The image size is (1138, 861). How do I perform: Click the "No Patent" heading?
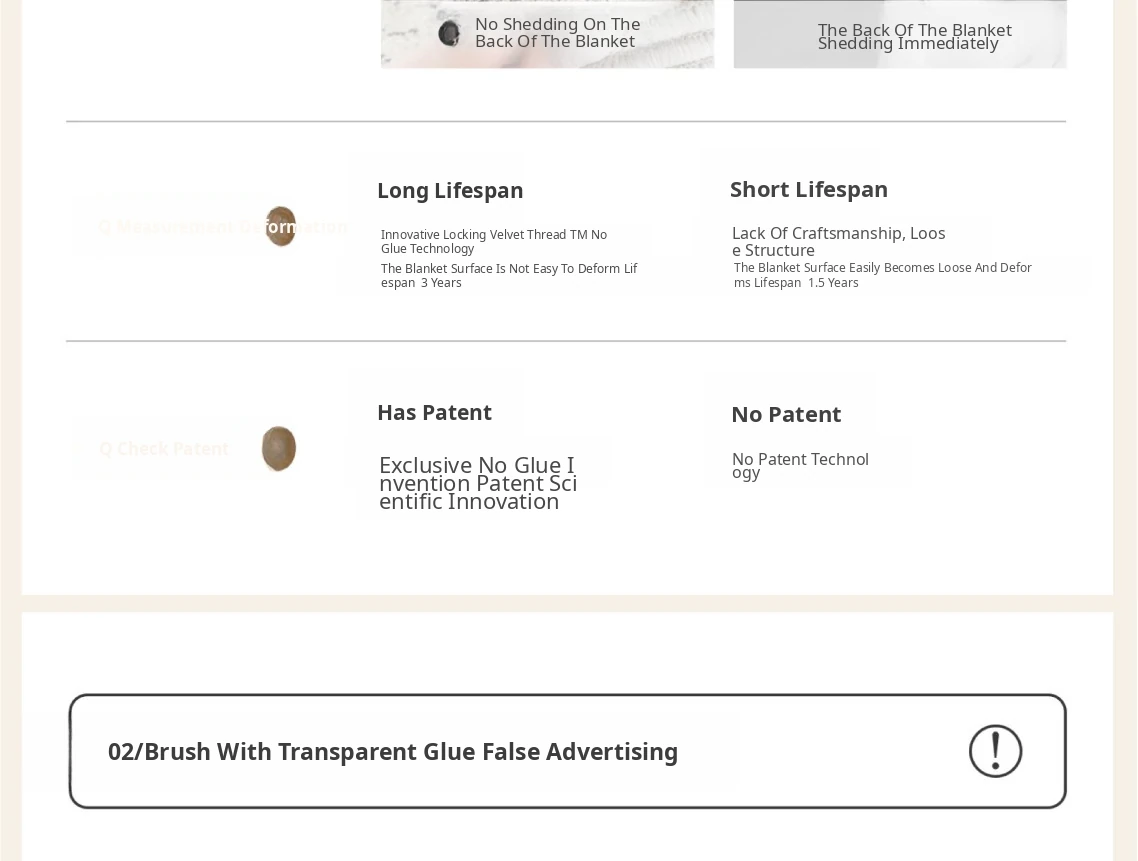click(x=786, y=414)
